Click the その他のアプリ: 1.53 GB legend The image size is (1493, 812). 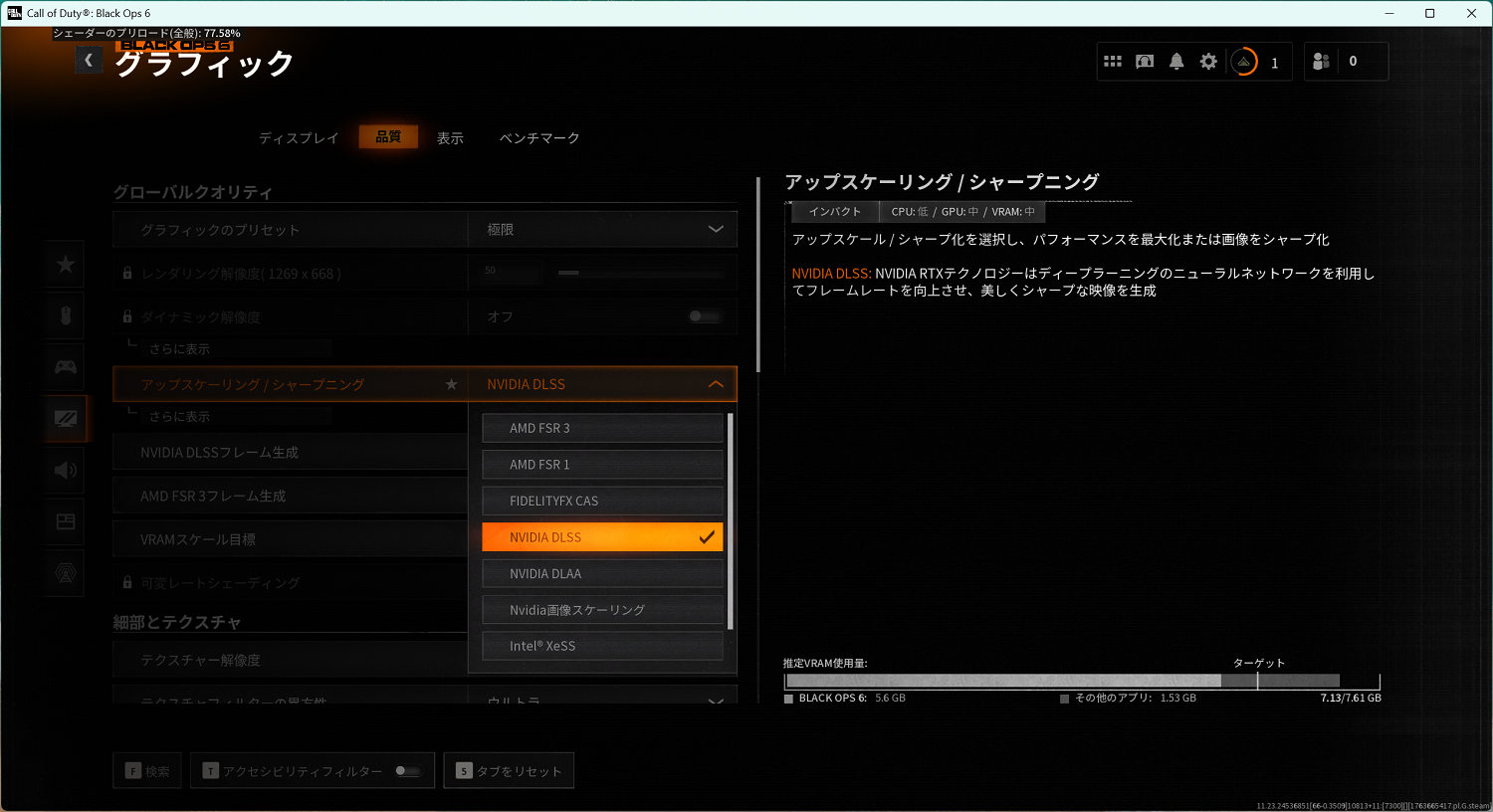point(1129,699)
